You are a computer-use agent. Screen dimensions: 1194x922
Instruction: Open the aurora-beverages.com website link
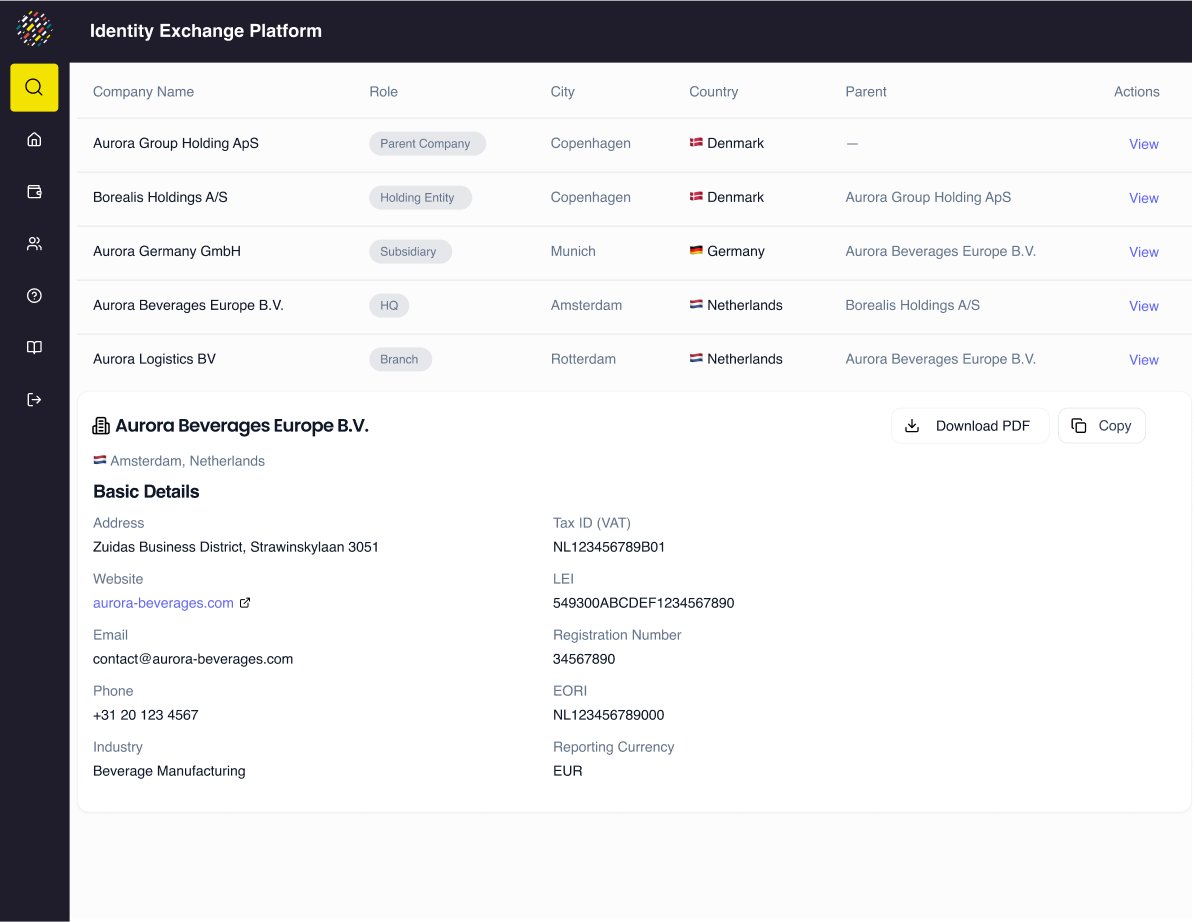[163, 603]
